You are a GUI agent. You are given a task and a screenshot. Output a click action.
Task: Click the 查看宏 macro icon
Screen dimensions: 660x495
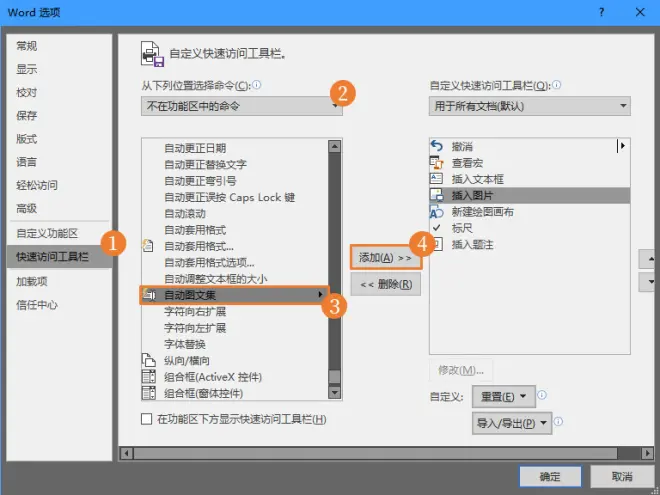(x=436, y=162)
